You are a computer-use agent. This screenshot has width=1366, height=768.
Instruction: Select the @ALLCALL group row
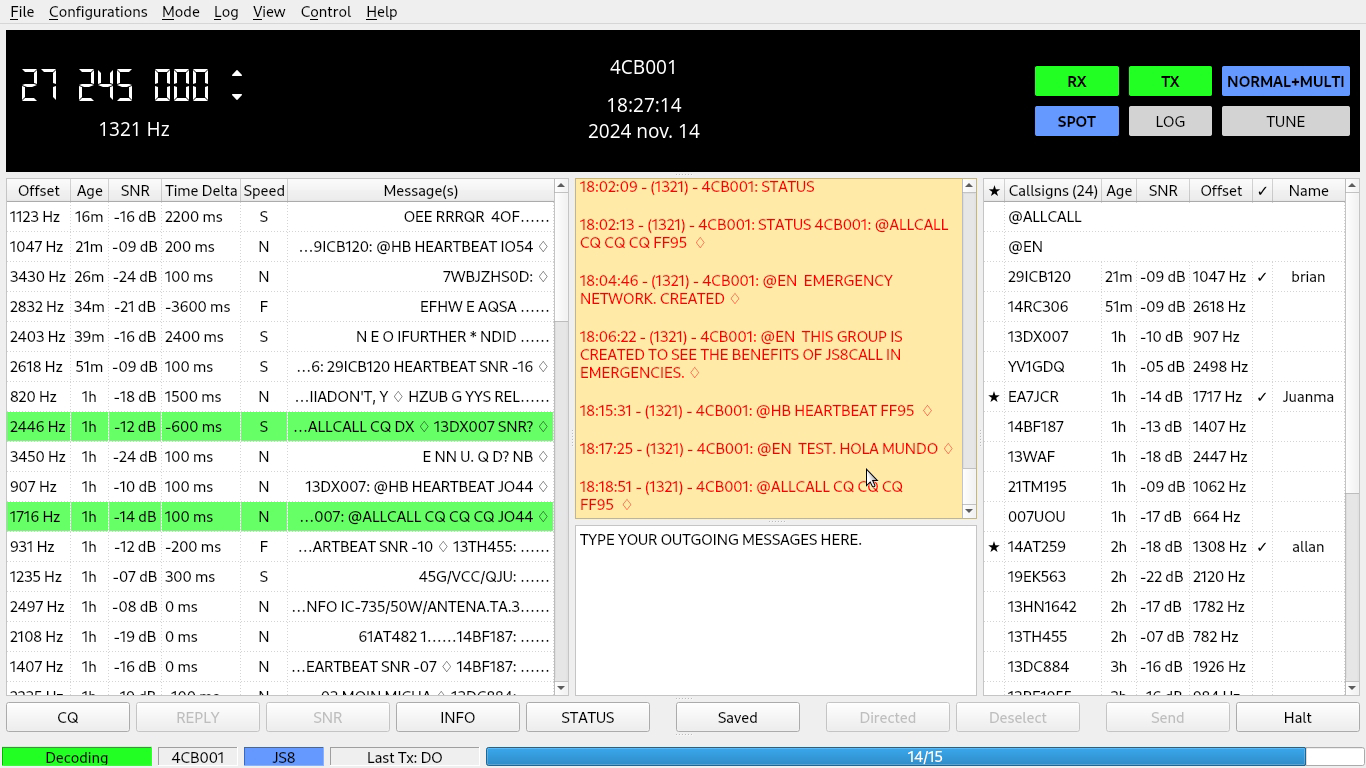(x=1165, y=217)
